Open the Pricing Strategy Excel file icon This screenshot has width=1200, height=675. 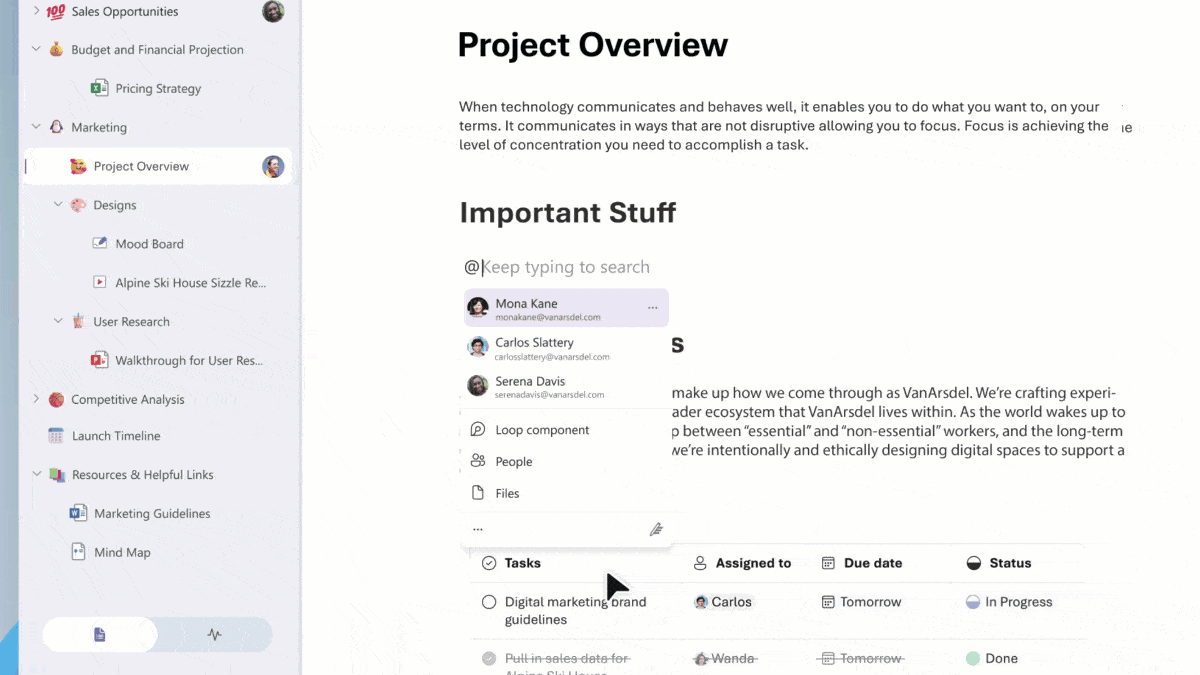99,88
